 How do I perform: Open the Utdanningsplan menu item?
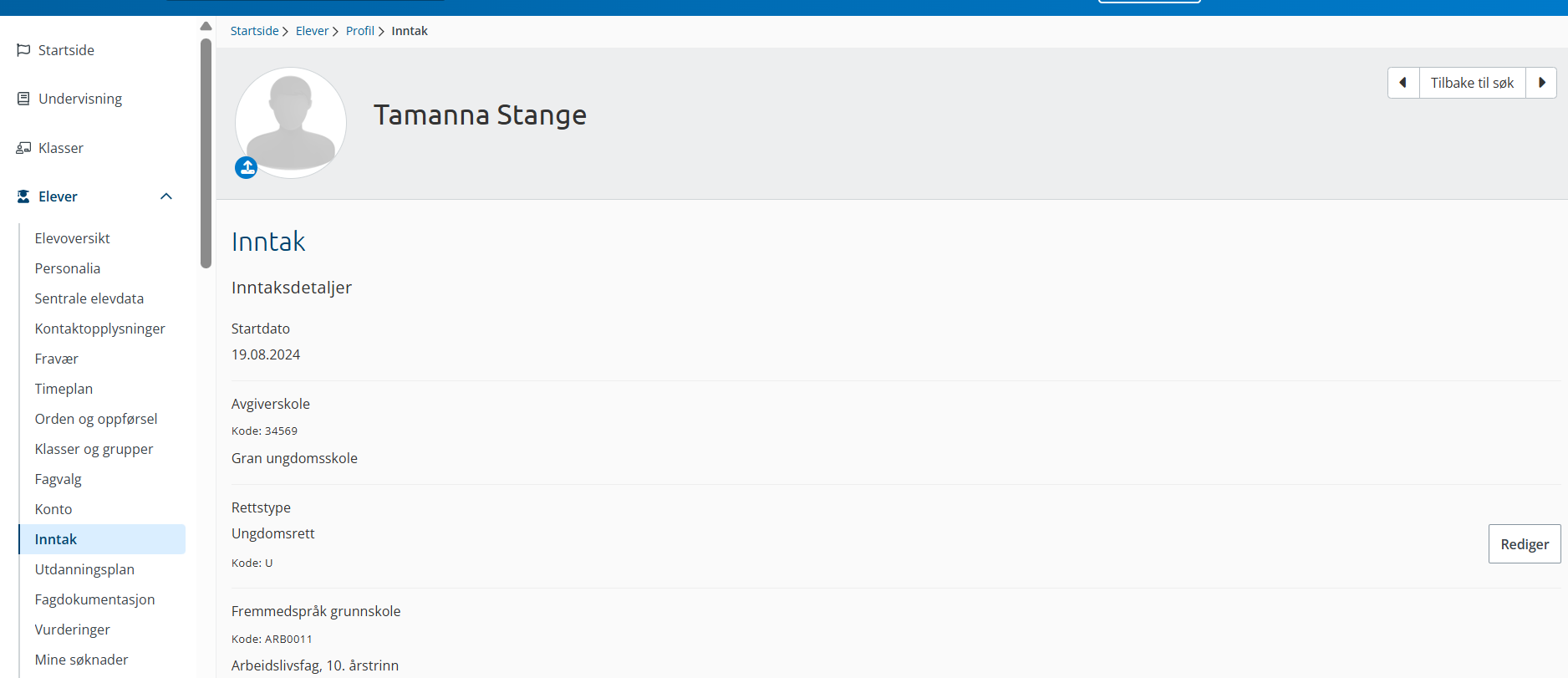tap(84, 569)
